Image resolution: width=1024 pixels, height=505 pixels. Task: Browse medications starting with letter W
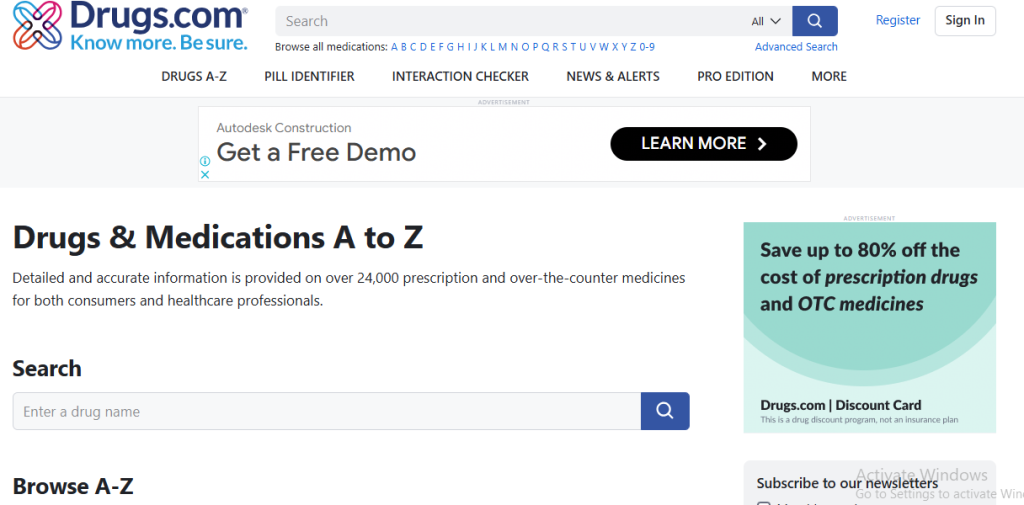603,47
